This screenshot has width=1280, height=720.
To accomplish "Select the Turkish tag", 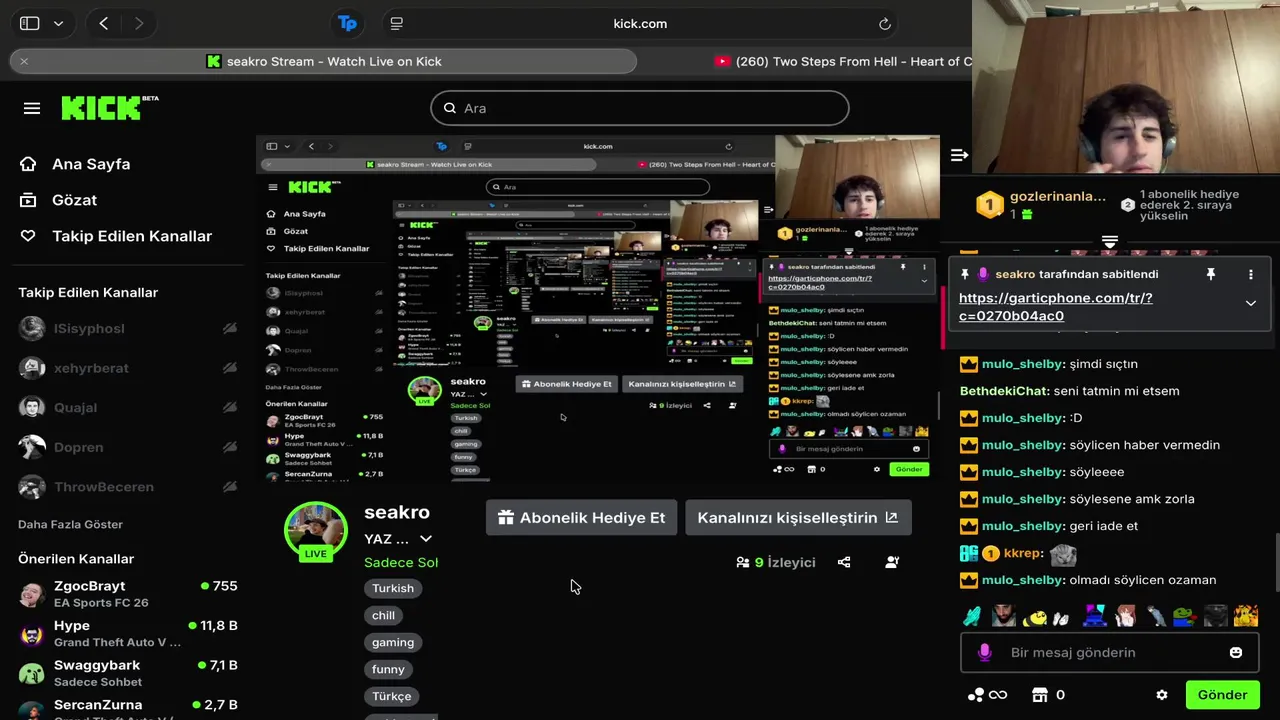I will [x=393, y=588].
